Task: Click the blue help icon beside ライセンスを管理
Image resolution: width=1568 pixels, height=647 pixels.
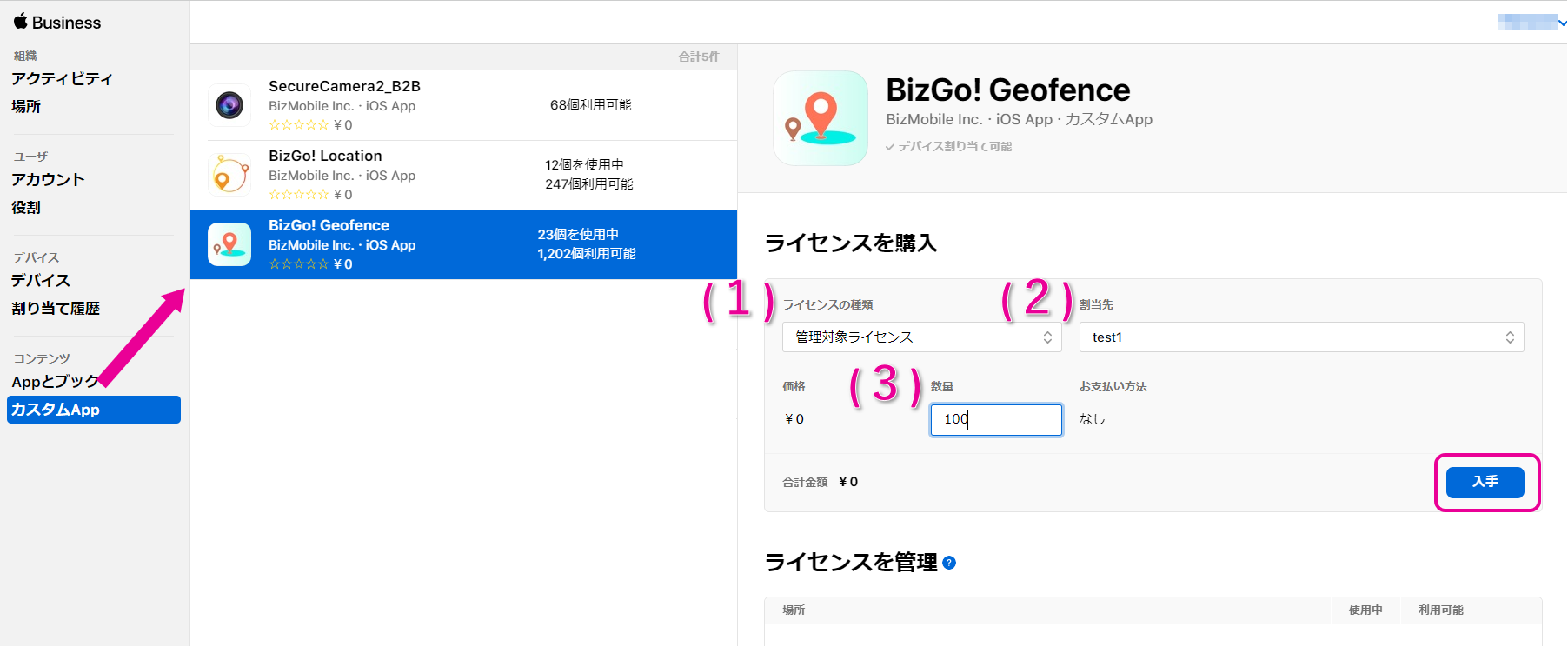Action: click(x=949, y=563)
